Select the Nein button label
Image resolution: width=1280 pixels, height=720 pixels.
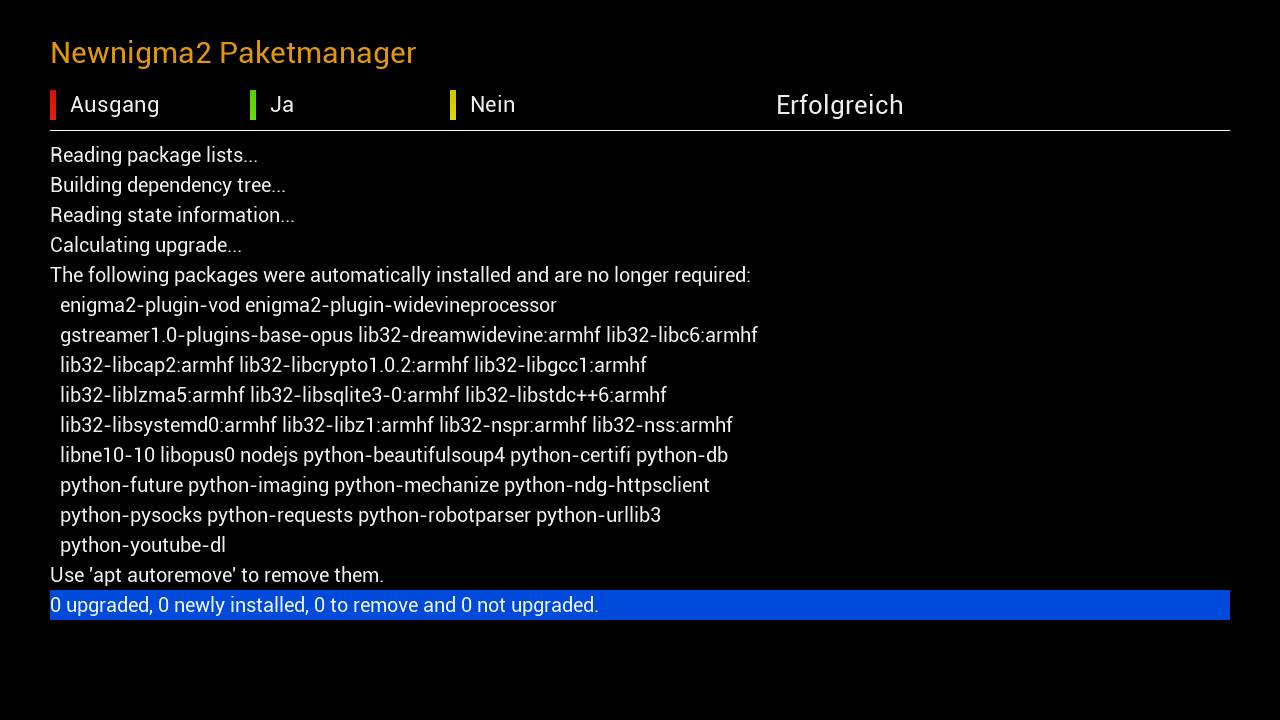coord(492,105)
